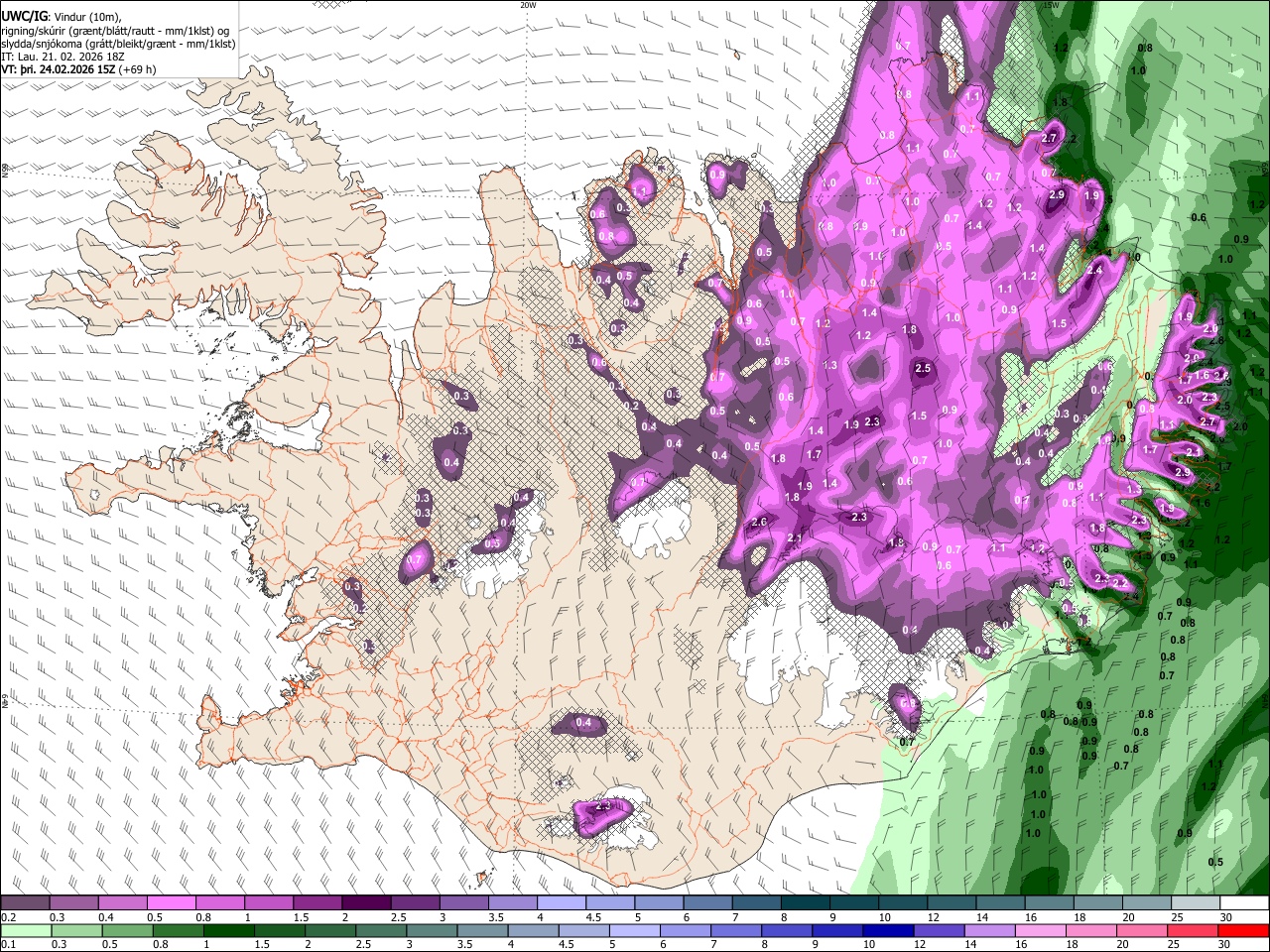This screenshot has width=1270, height=952.
Task: Click snow legend swatch between 0.2 and 0.3
Action: pyautogui.click(x=25, y=903)
